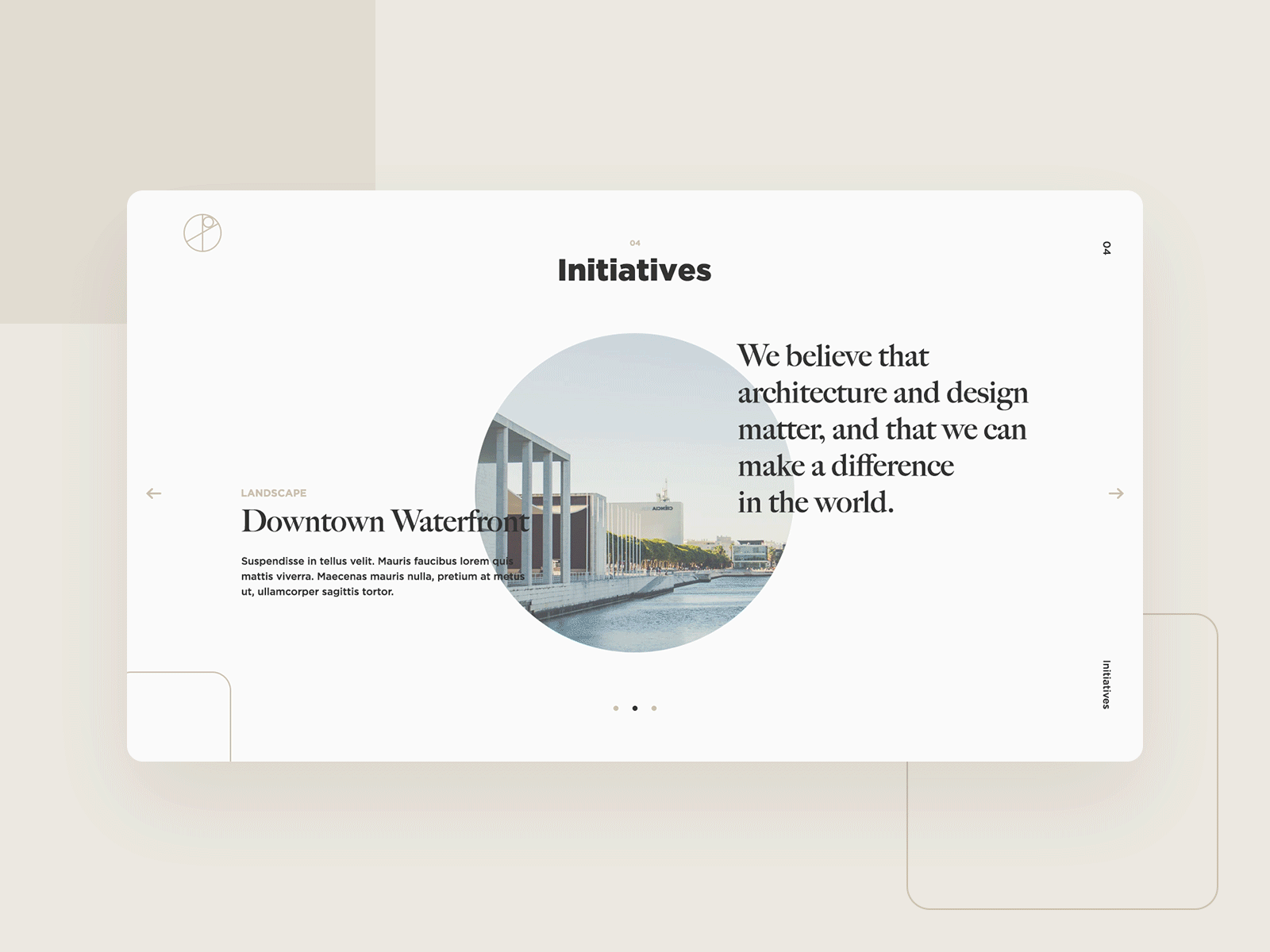Toggle the leftmost slide indicator dot

(x=615, y=706)
